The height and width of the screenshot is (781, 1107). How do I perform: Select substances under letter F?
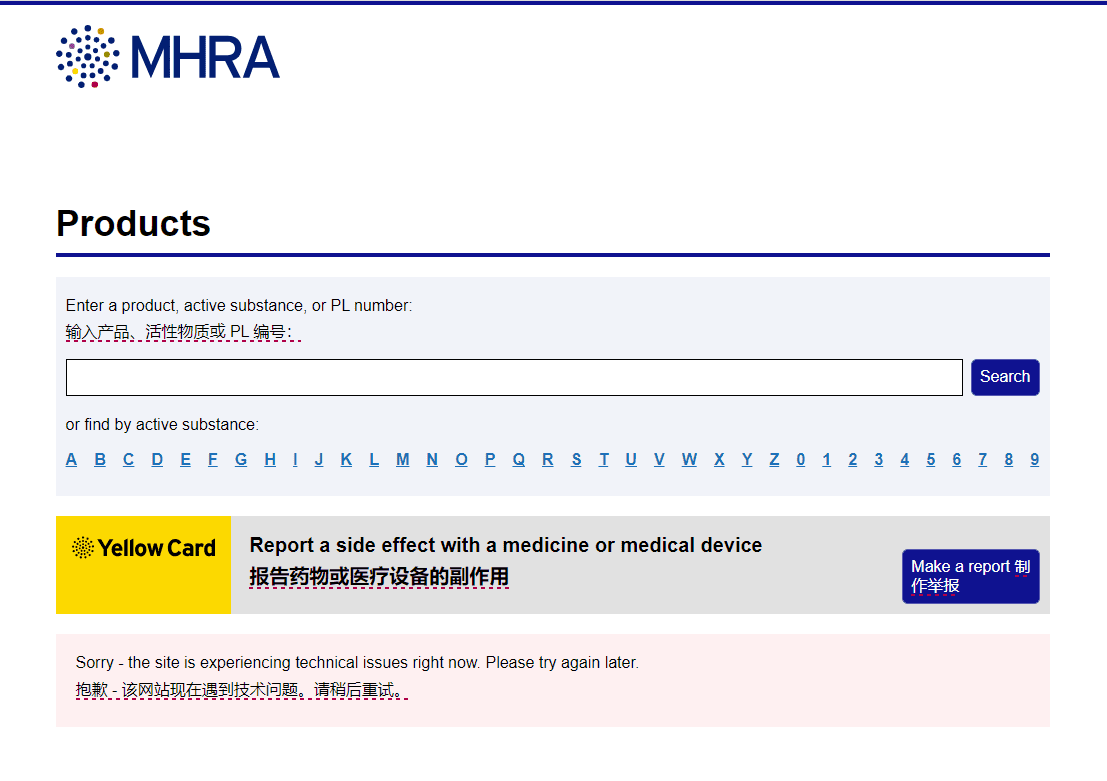[212, 459]
